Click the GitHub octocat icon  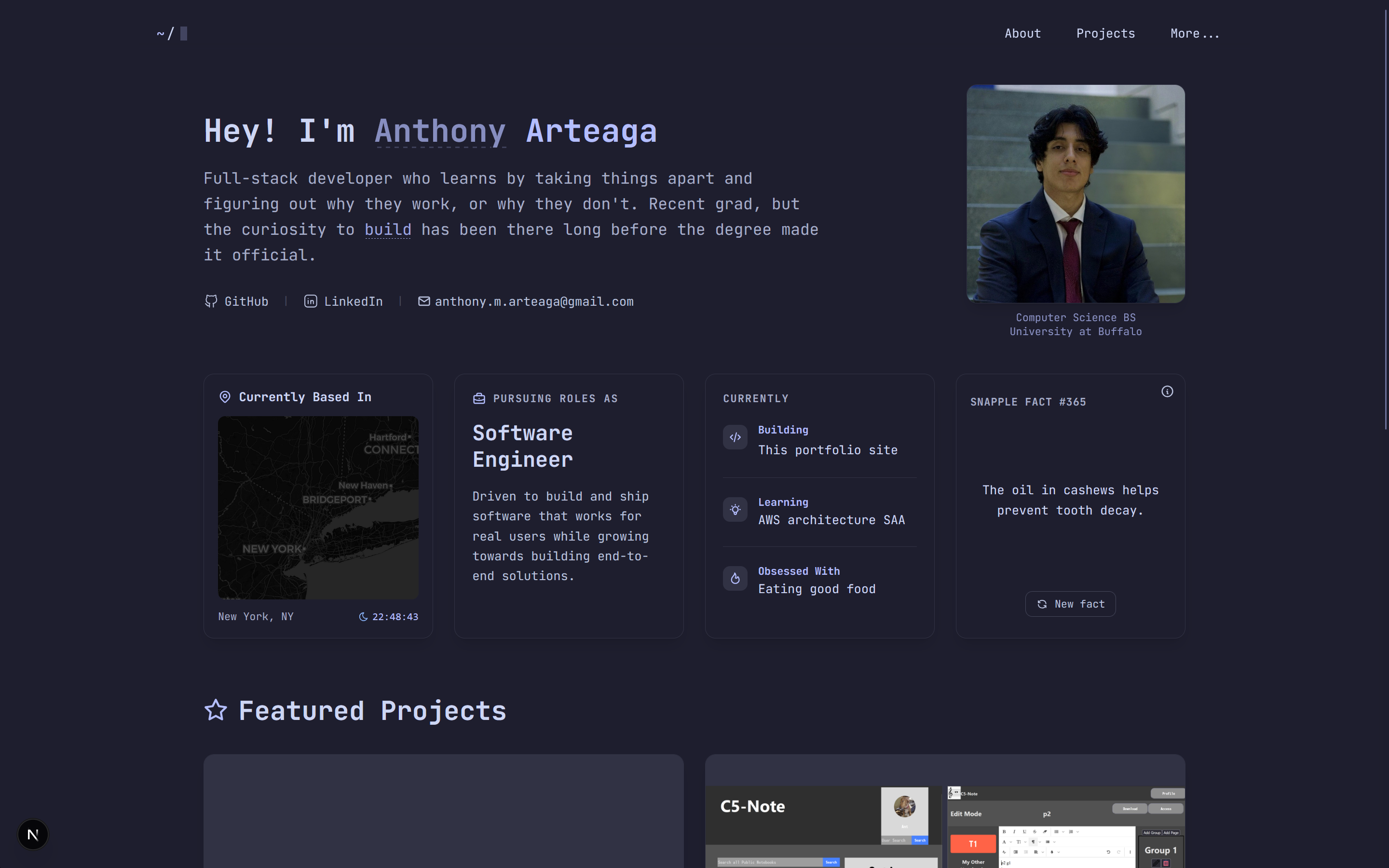(x=211, y=301)
